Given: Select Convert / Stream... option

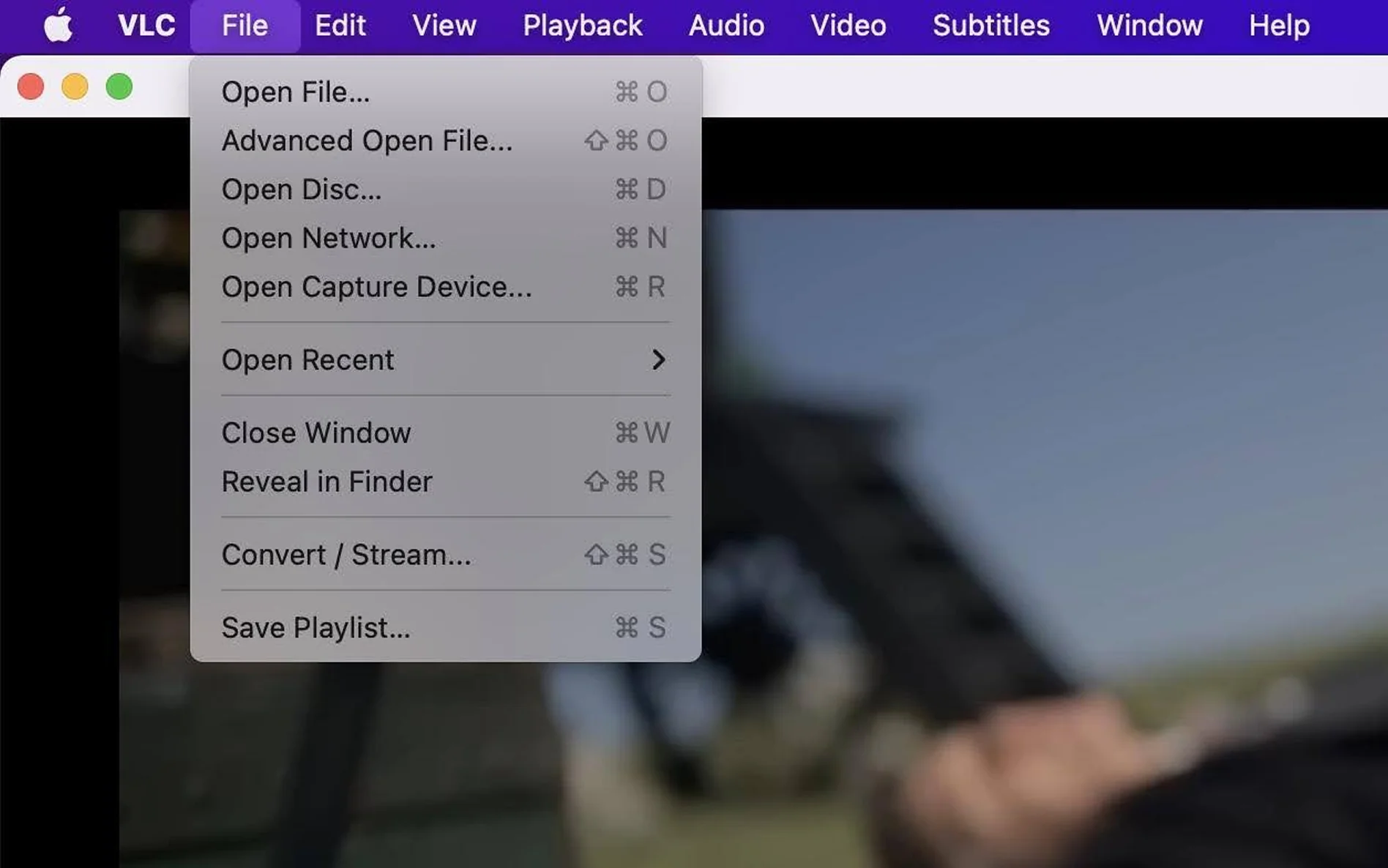Looking at the screenshot, I should coord(445,555).
